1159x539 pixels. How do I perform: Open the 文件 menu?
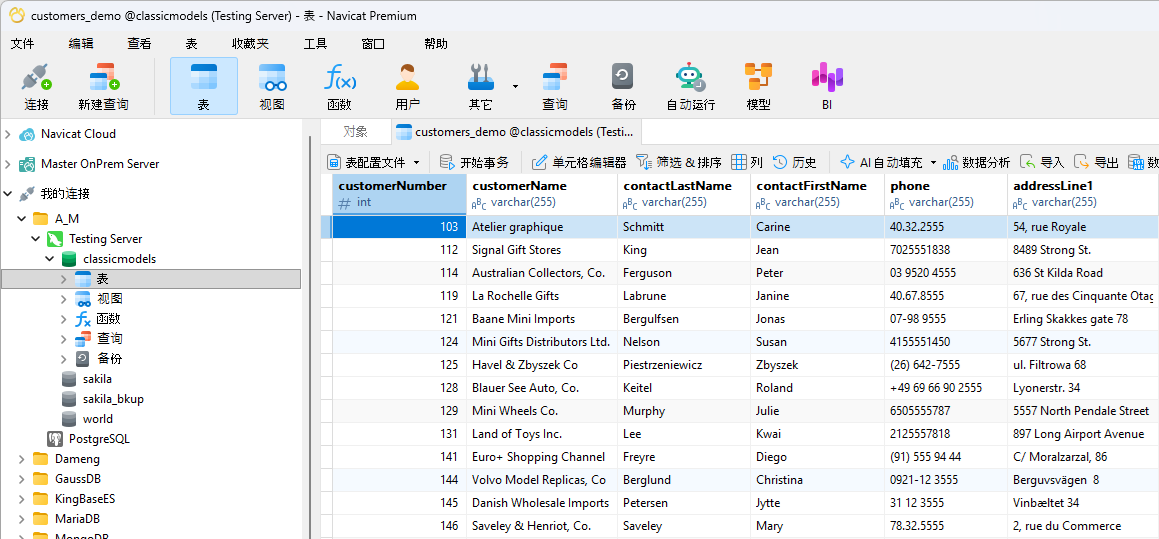tap(22, 44)
